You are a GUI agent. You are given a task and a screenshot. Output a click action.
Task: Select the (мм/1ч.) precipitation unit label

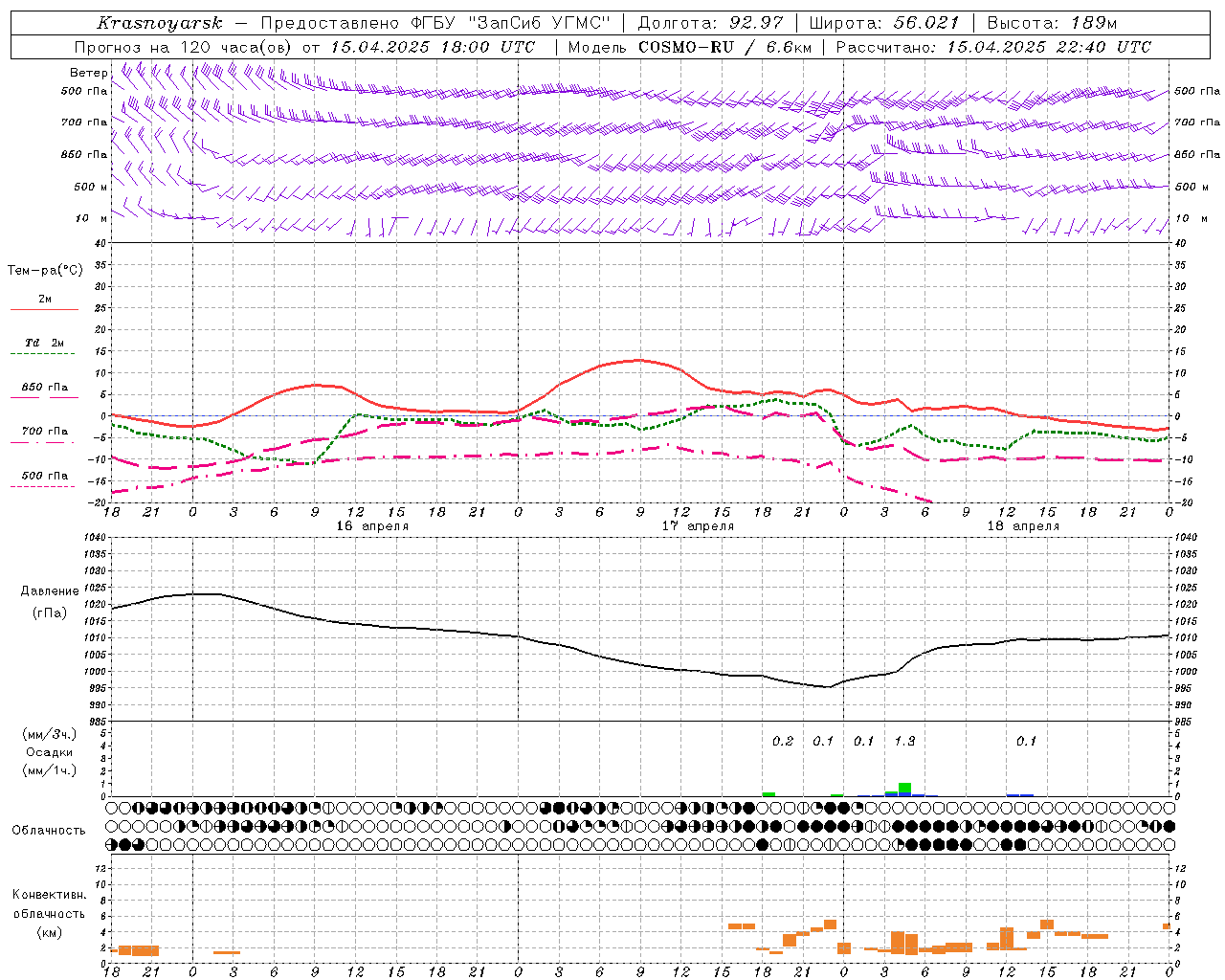click(49, 769)
